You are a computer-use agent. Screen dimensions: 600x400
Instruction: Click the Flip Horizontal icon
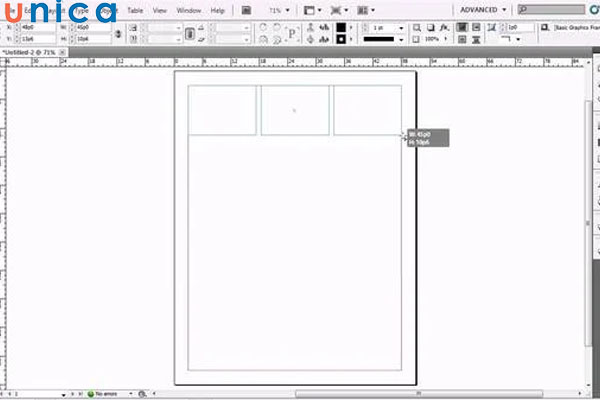click(263, 39)
